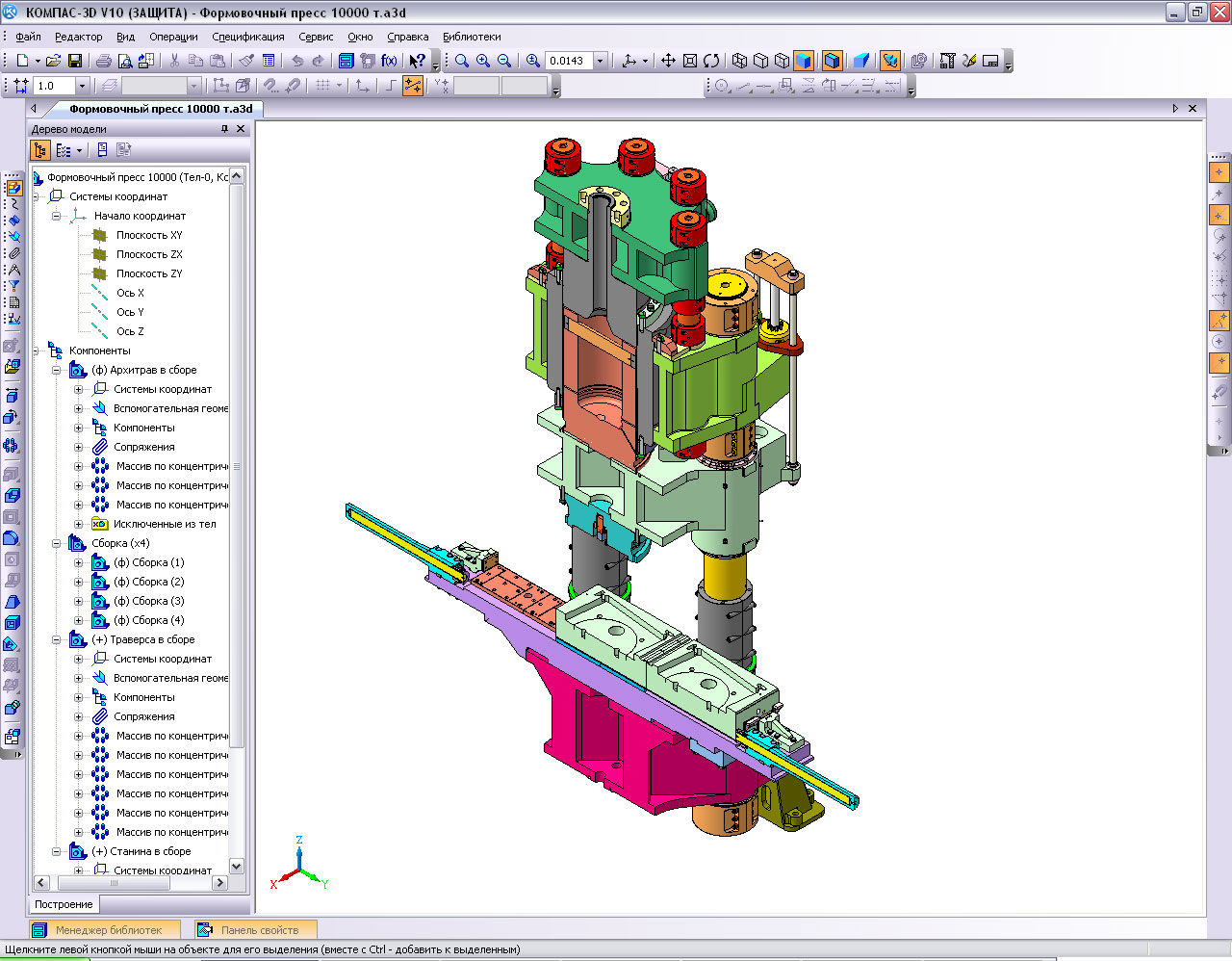Open the zoom scale 0.0143 dropdown
Viewport: 1232px width, 961px height.
[601, 61]
